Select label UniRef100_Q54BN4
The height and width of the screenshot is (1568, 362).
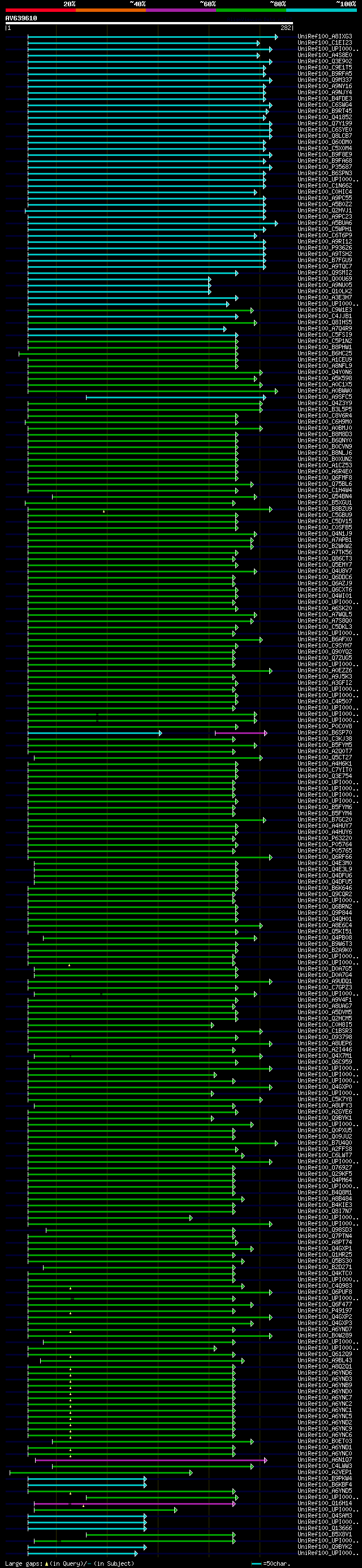(325, 496)
